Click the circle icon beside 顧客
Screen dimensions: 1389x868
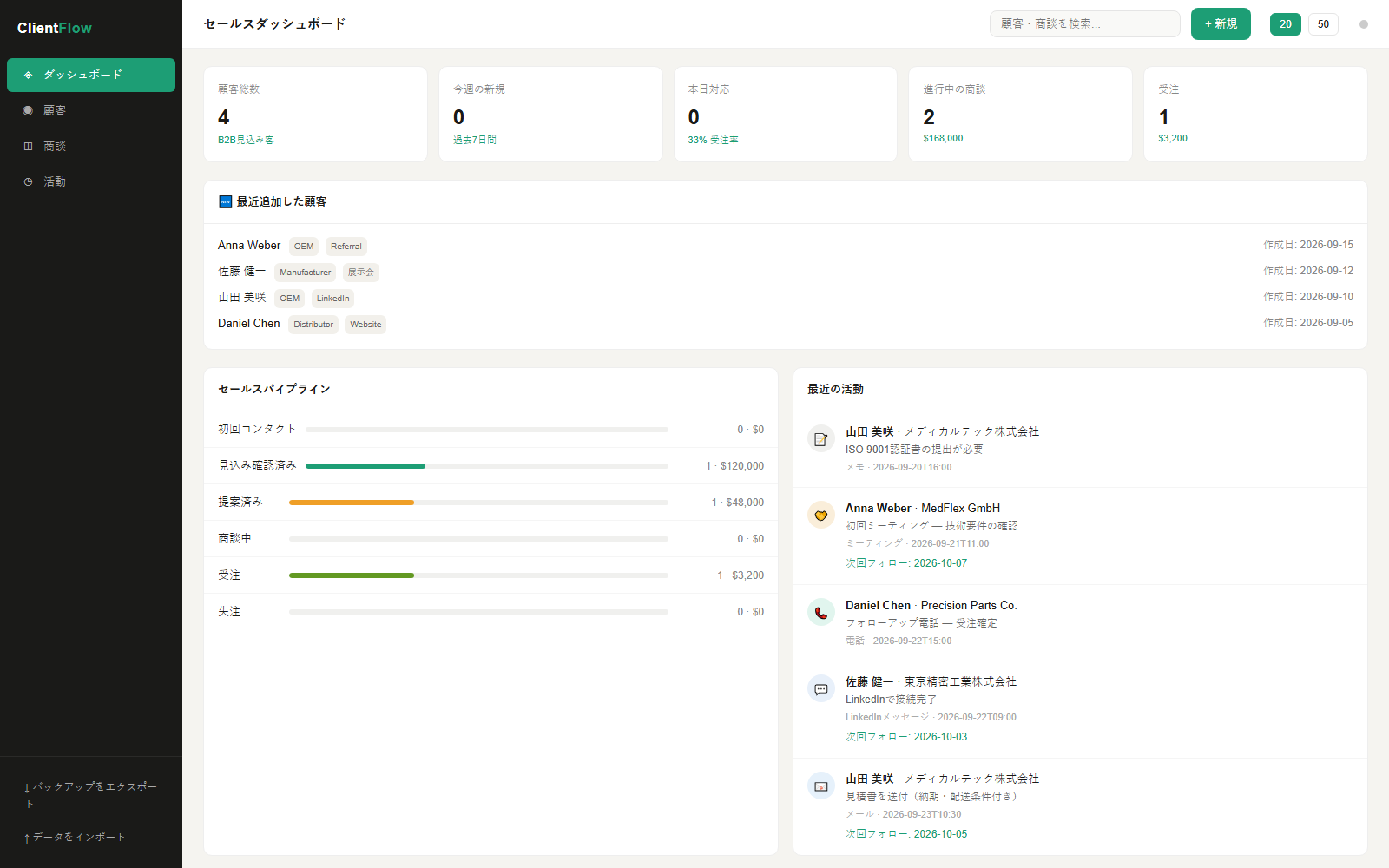coord(28,110)
